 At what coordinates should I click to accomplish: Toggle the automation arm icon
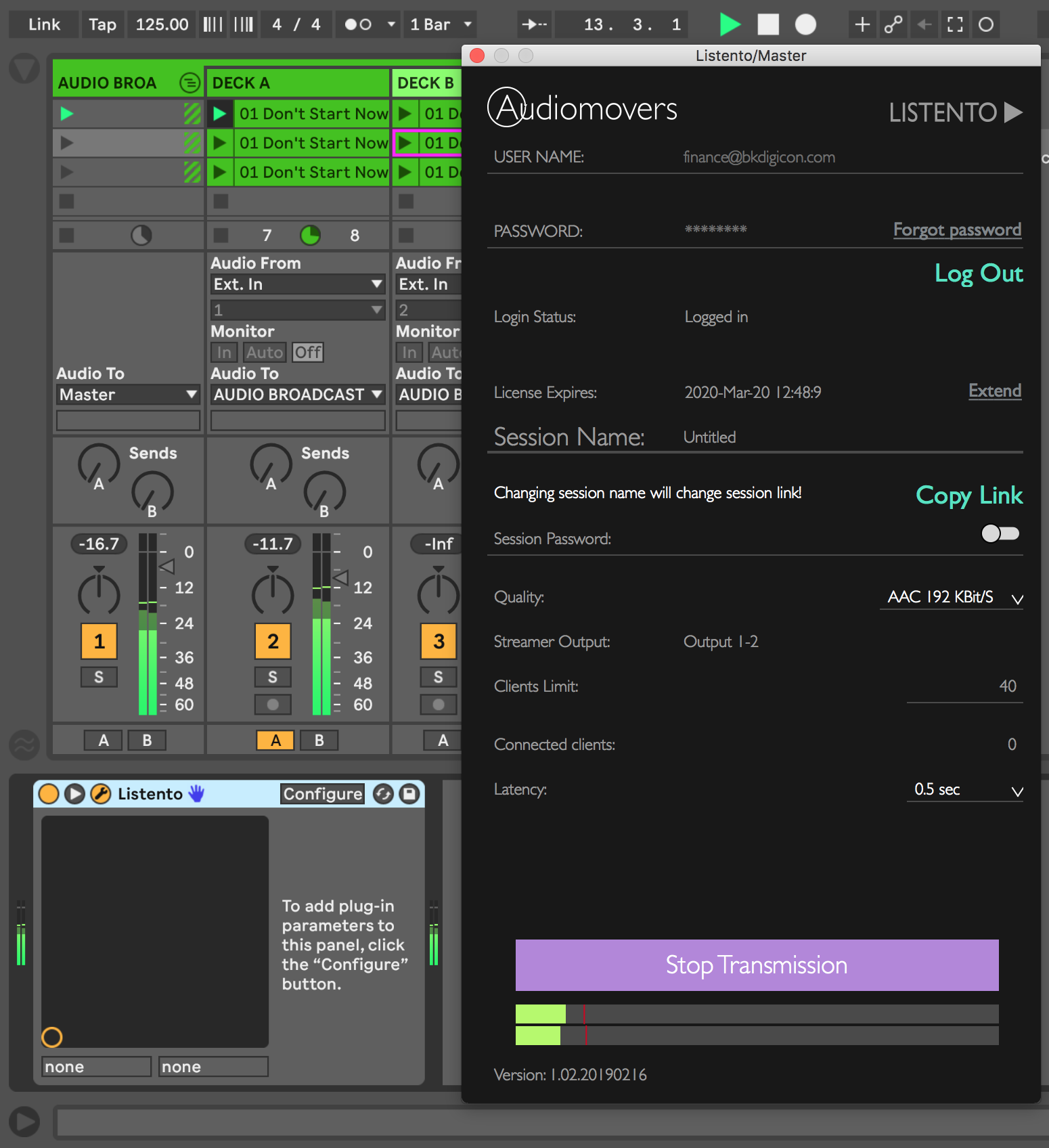coord(893,24)
